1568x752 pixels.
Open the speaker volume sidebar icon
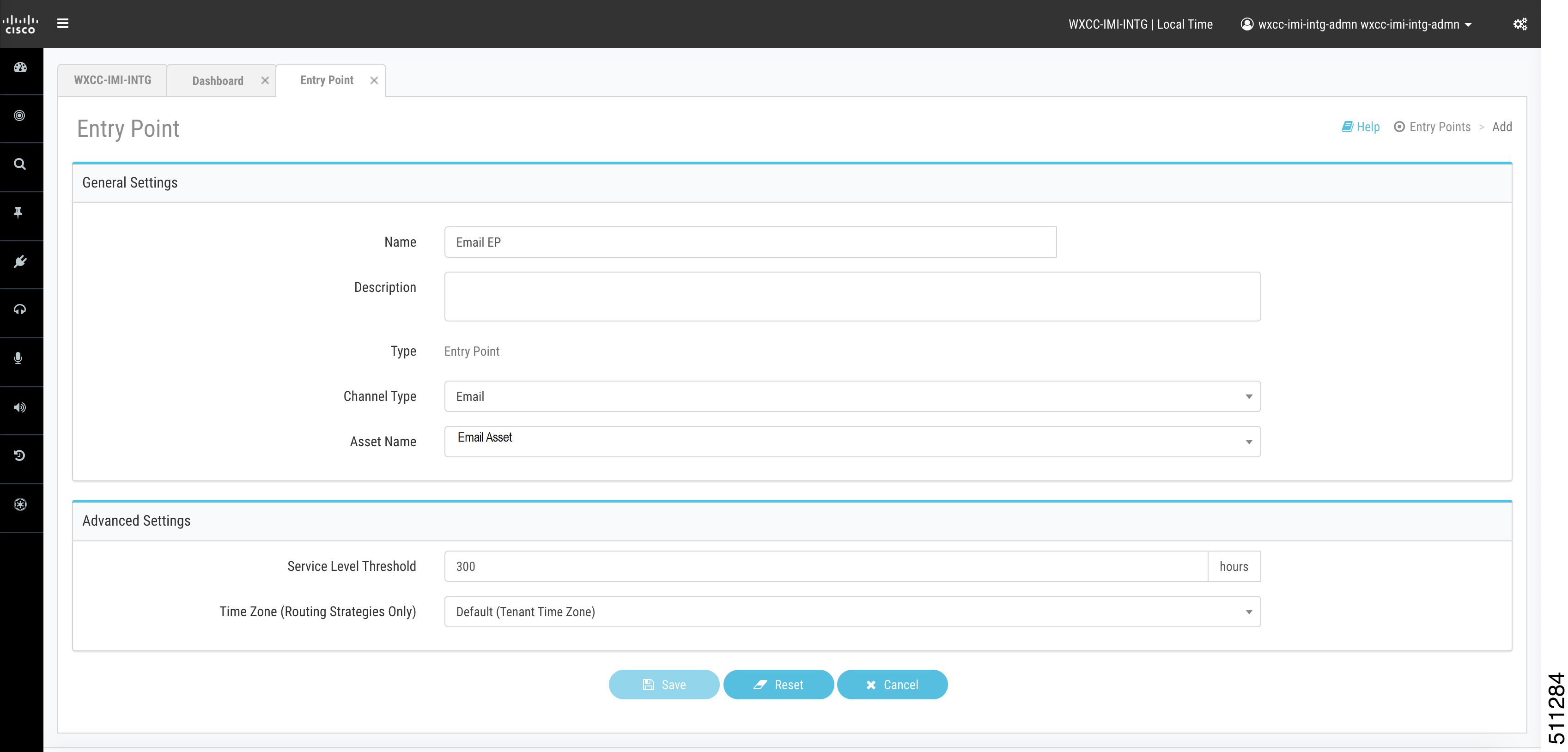pyautogui.click(x=20, y=407)
